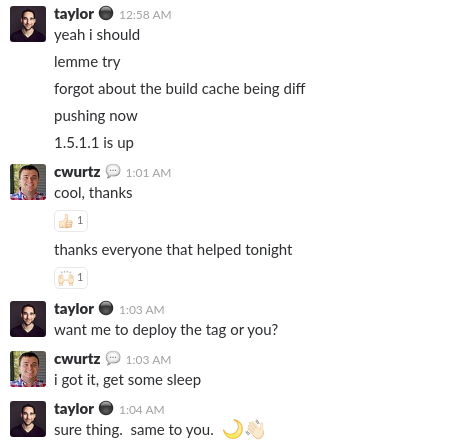Toggle the thumbs up reaction under 'cool, thanks'
The image size is (464, 444).
[71, 221]
